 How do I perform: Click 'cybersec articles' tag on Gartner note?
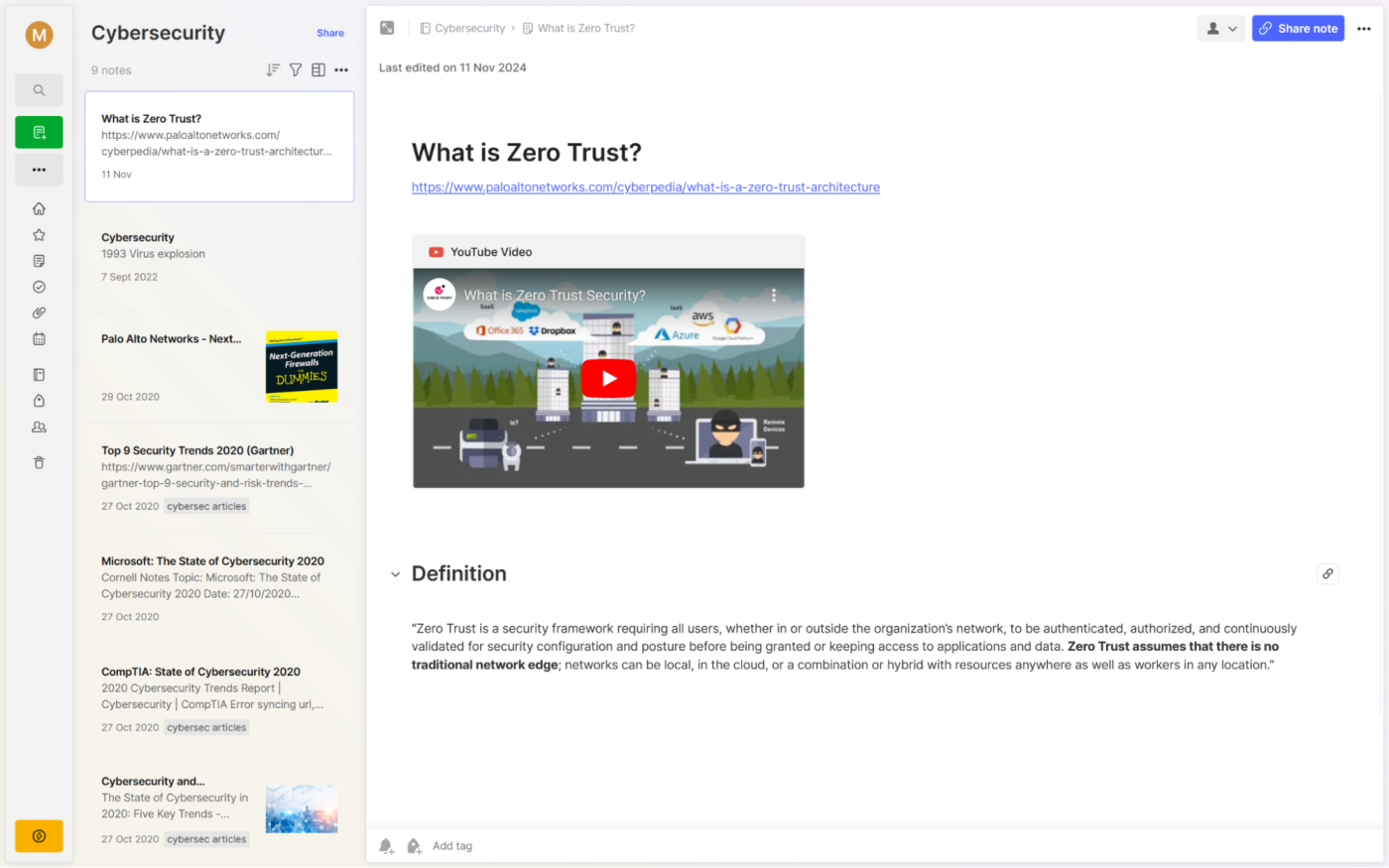click(x=206, y=506)
